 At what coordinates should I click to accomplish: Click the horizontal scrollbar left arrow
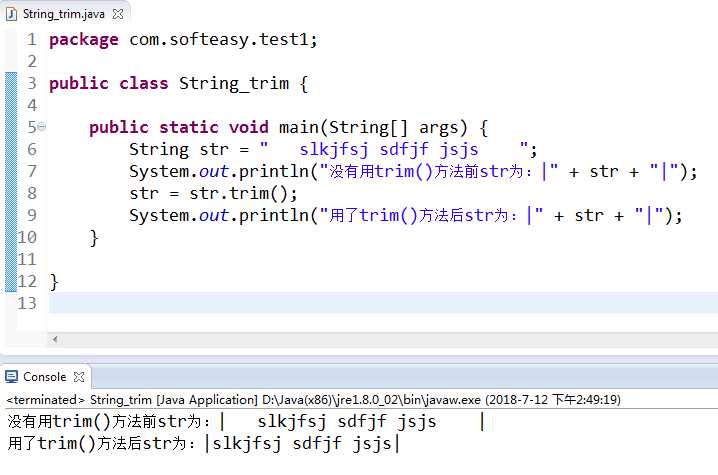[54, 339]
